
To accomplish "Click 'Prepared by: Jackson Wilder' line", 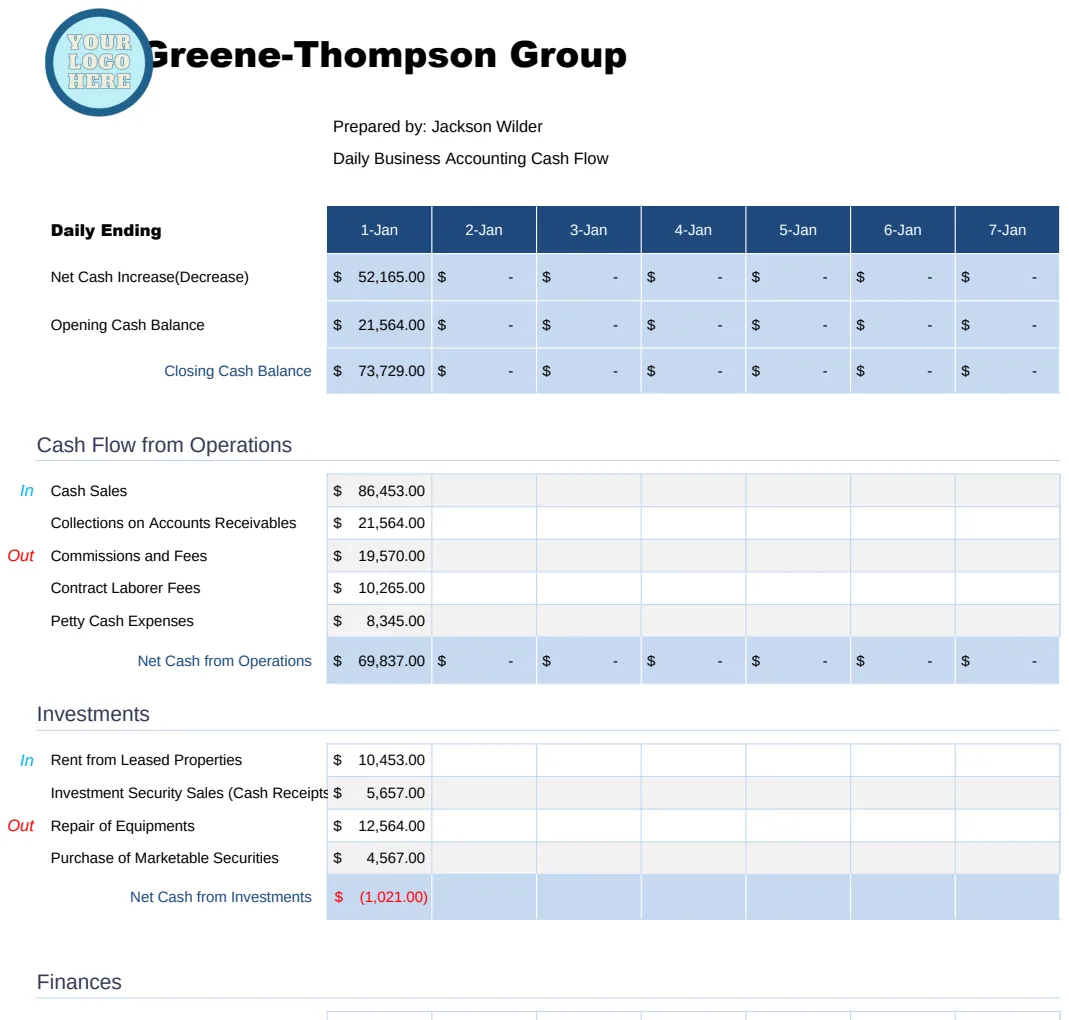I will click(438, 126).
